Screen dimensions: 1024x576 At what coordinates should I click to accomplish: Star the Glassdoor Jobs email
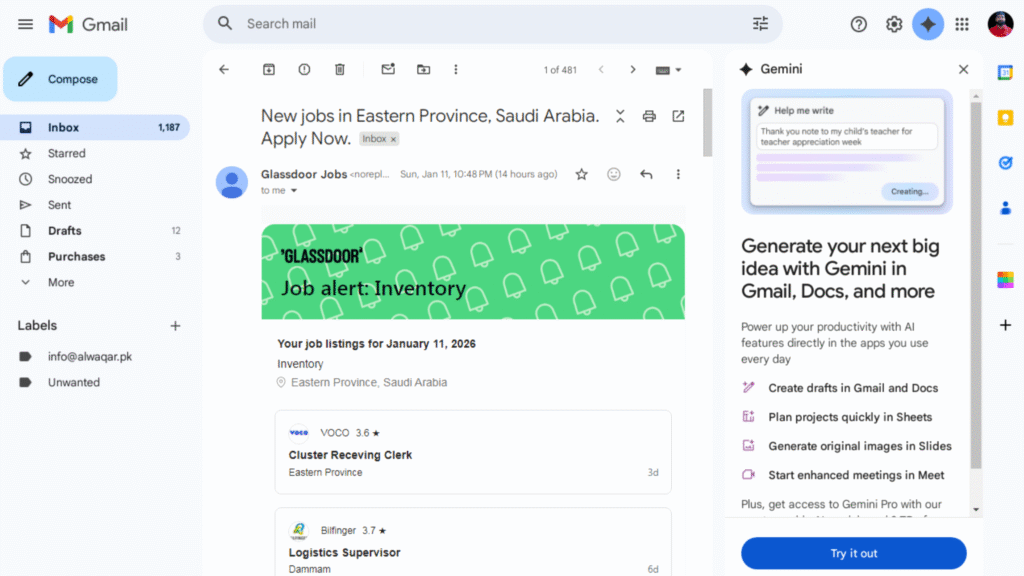click(581, 173)
